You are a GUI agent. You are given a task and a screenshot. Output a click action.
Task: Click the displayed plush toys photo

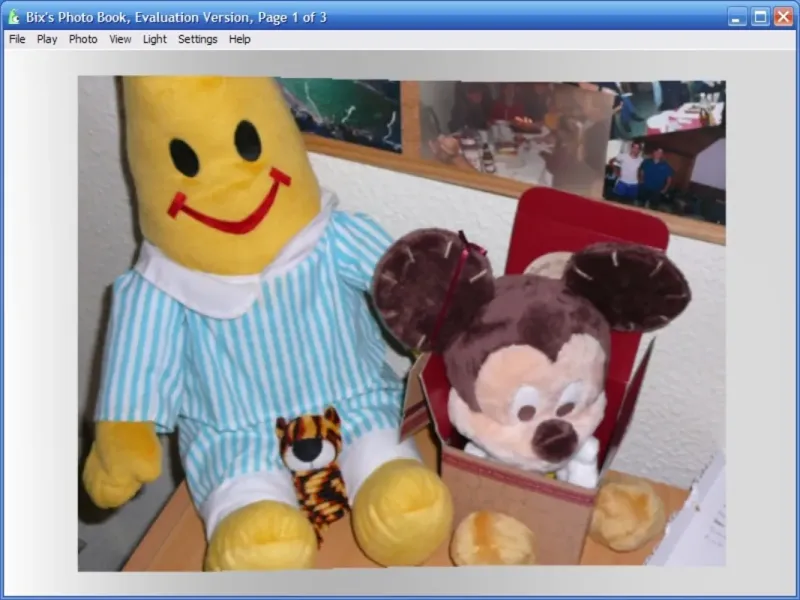coord(402,323)
